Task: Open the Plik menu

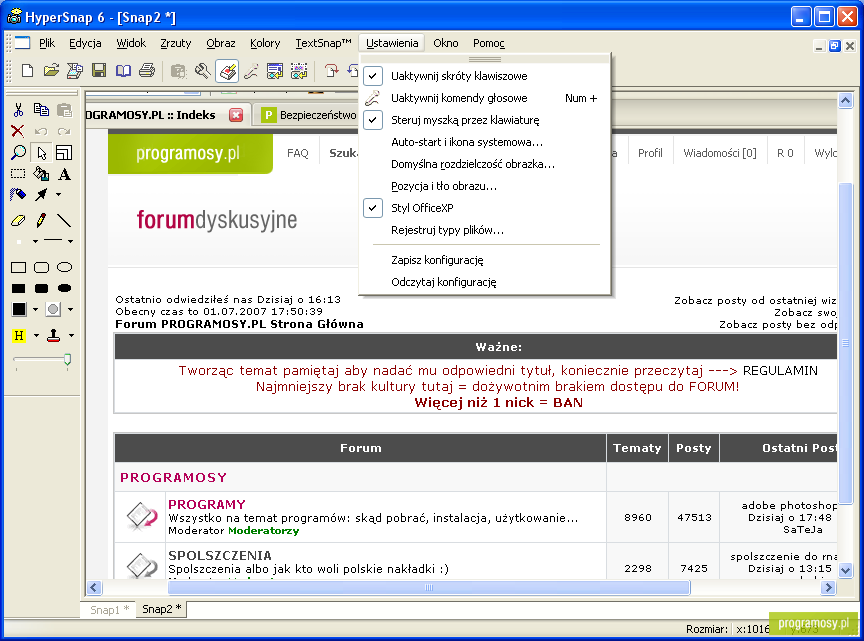Action: 47,43
